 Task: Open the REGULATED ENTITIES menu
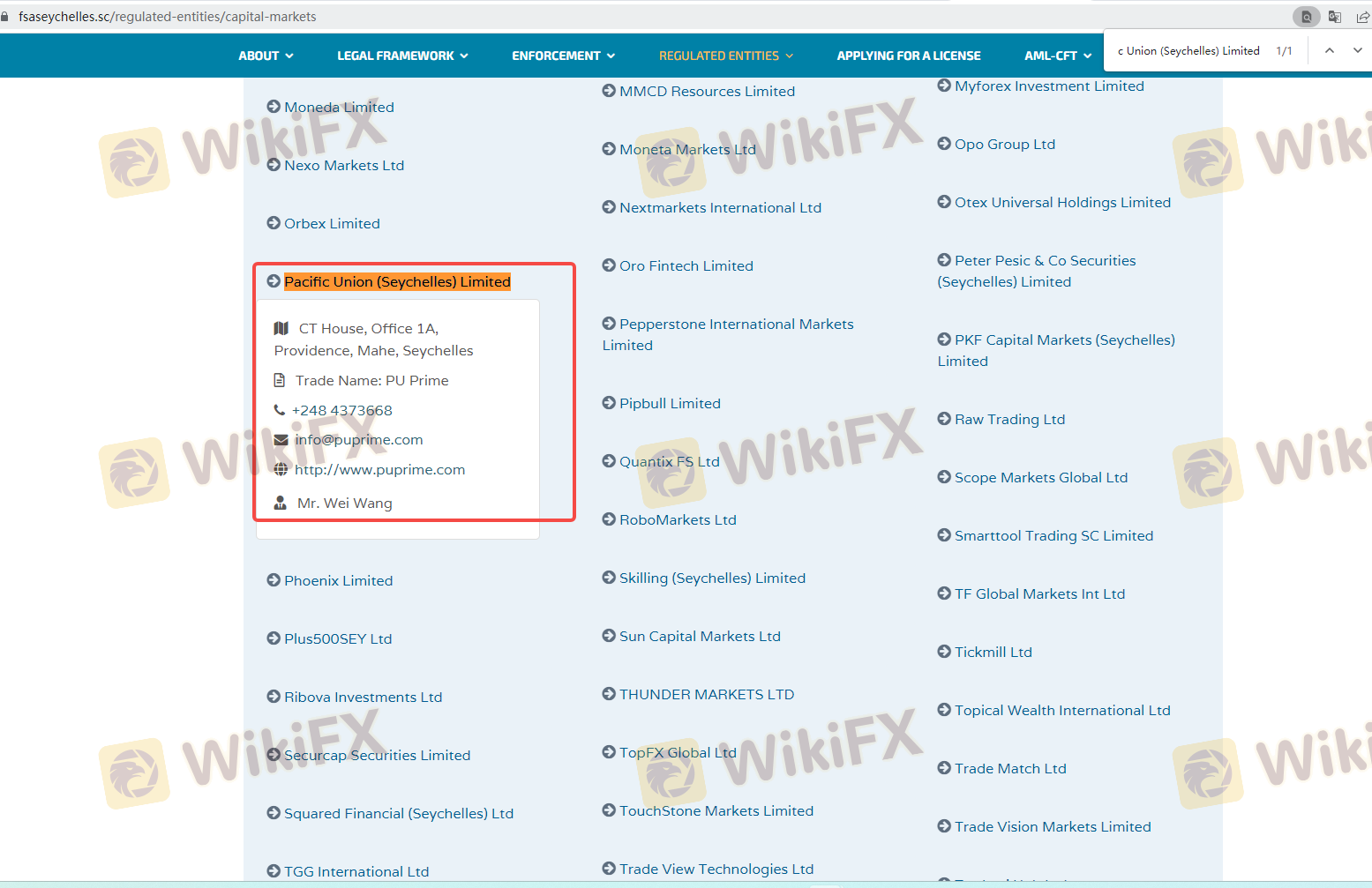725,56
